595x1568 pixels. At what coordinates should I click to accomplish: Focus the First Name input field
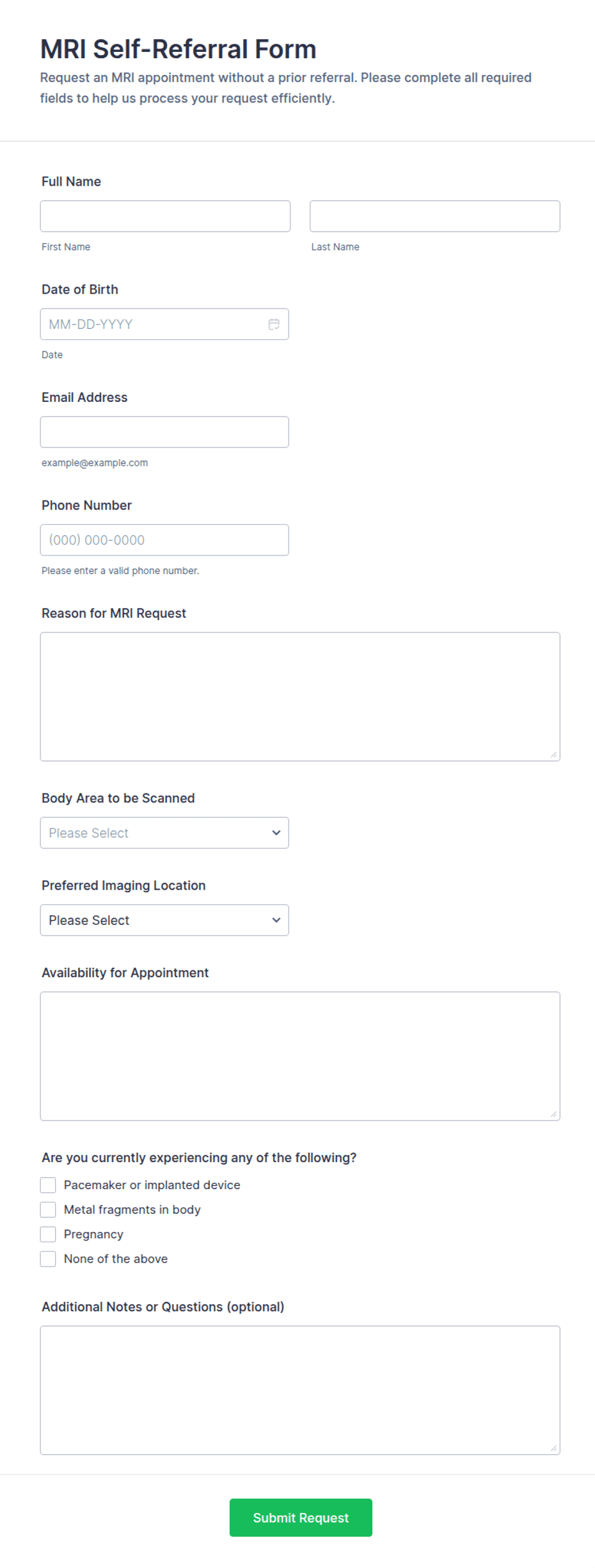pos(165,216)
